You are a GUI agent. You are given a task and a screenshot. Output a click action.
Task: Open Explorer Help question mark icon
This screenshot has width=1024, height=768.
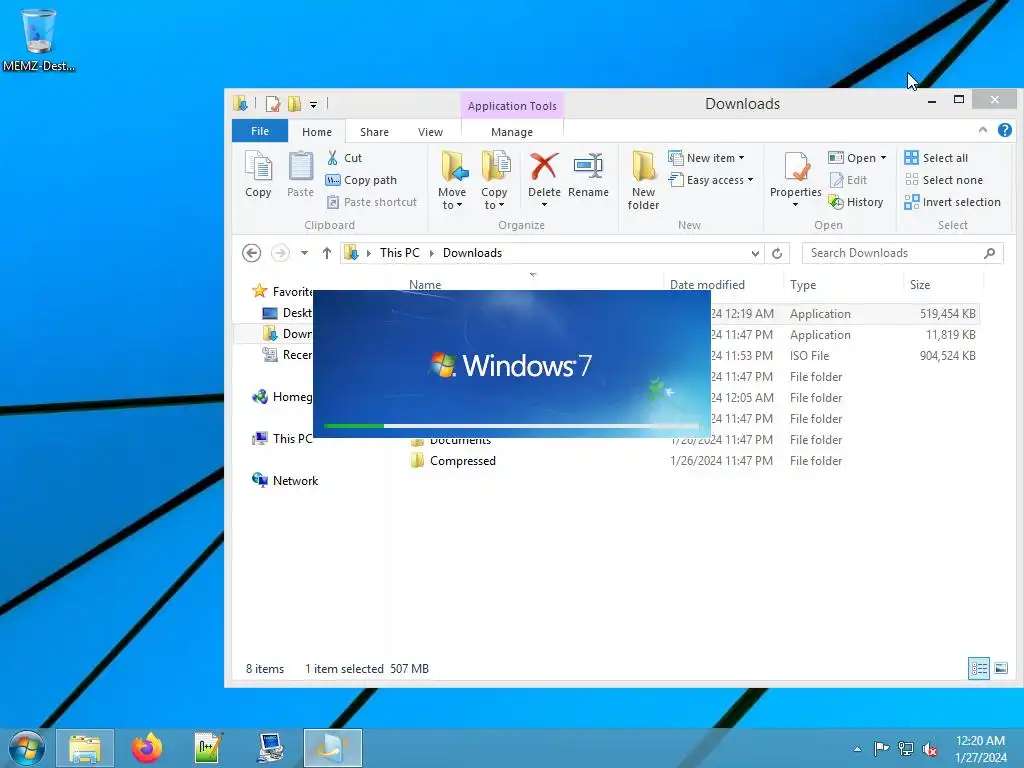[1005, 131]
